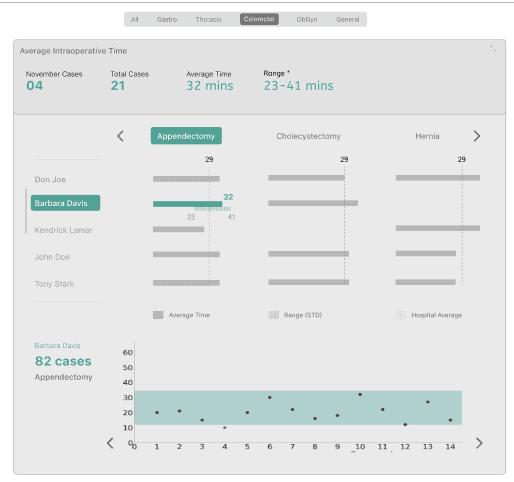This screenshot has width=514, height=482.
Task: Switch to the ObGyn specialty tab
Action: pos(307,19)
